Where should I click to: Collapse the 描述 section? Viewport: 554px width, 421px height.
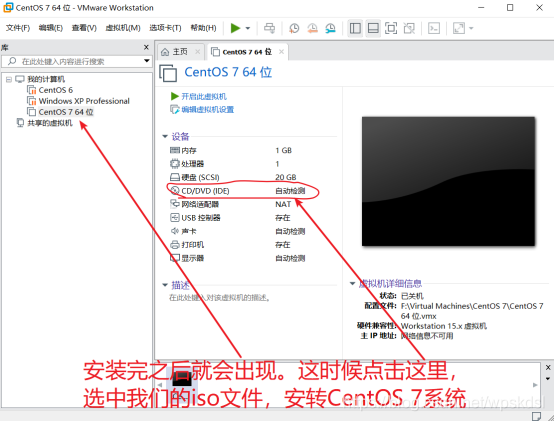165,285
